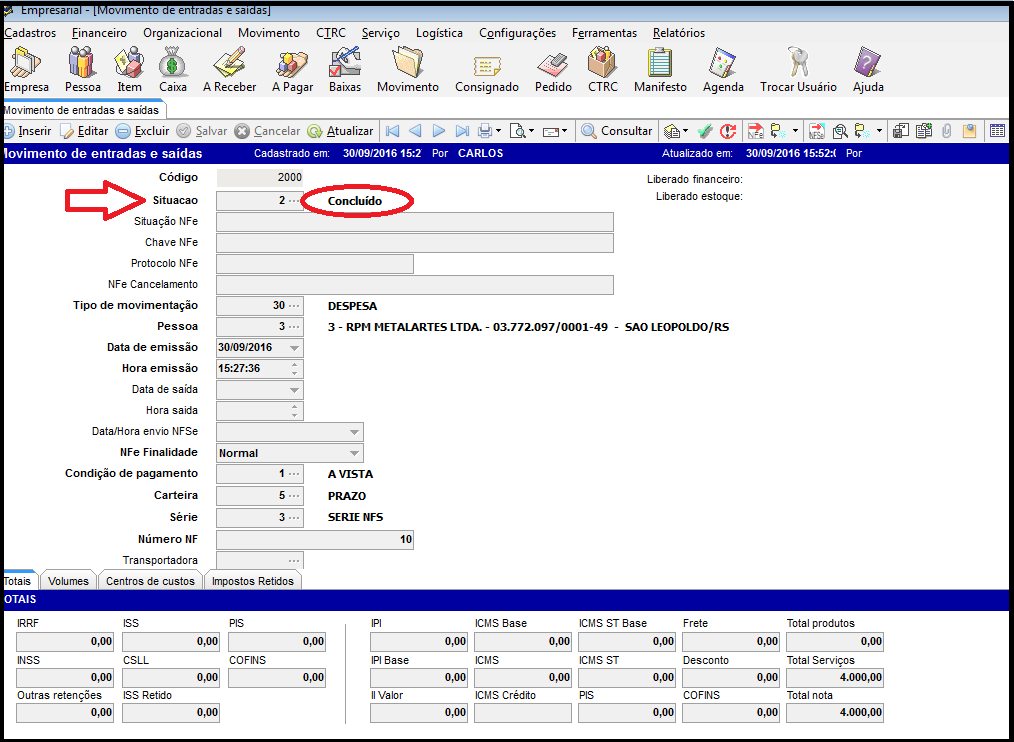Image resolution: width=1014 pixels, height=742 pixels.
Task: Open the Agenda toolbar icon
Action: coord(723,65)
